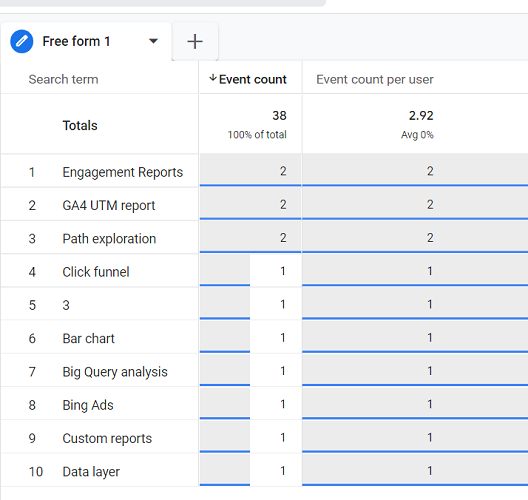This screenshot has width=528, height=500.
Task: Click the descending sort arrow next to Event count
Action: pos(212,78)
